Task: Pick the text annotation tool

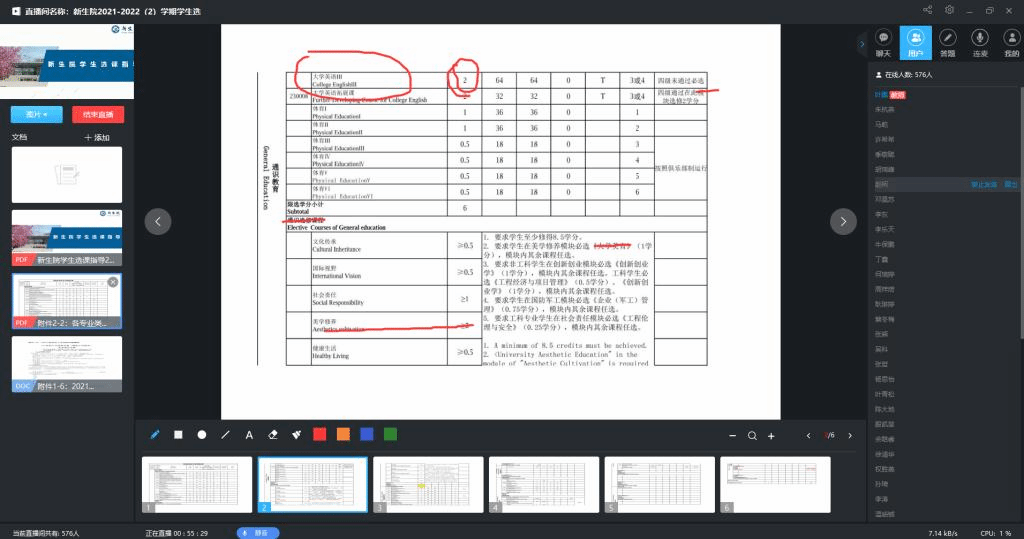Action: [249, 435]
